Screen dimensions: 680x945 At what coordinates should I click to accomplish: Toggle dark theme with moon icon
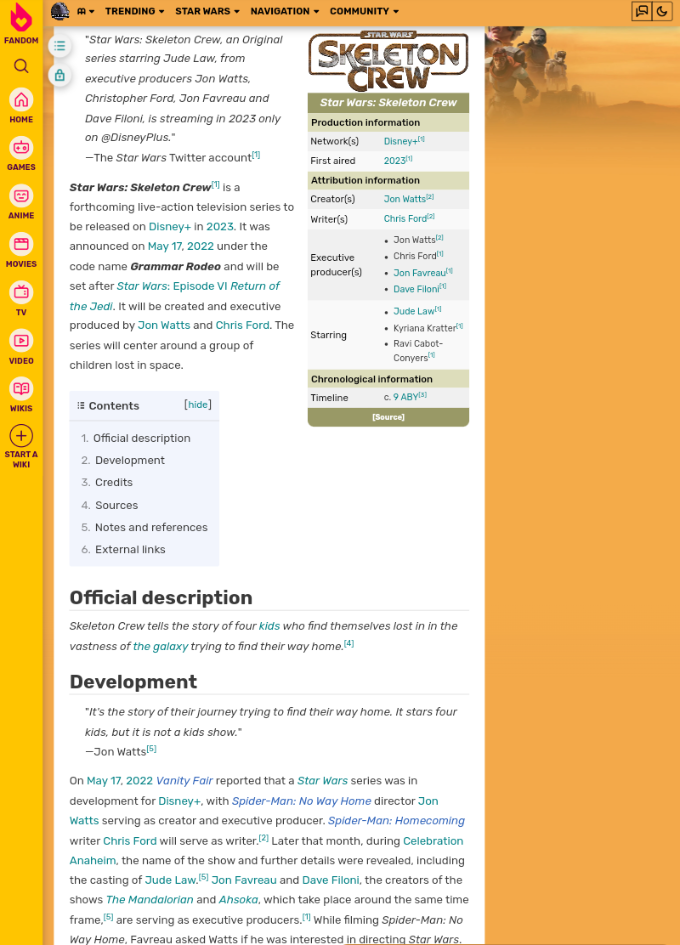662,11
